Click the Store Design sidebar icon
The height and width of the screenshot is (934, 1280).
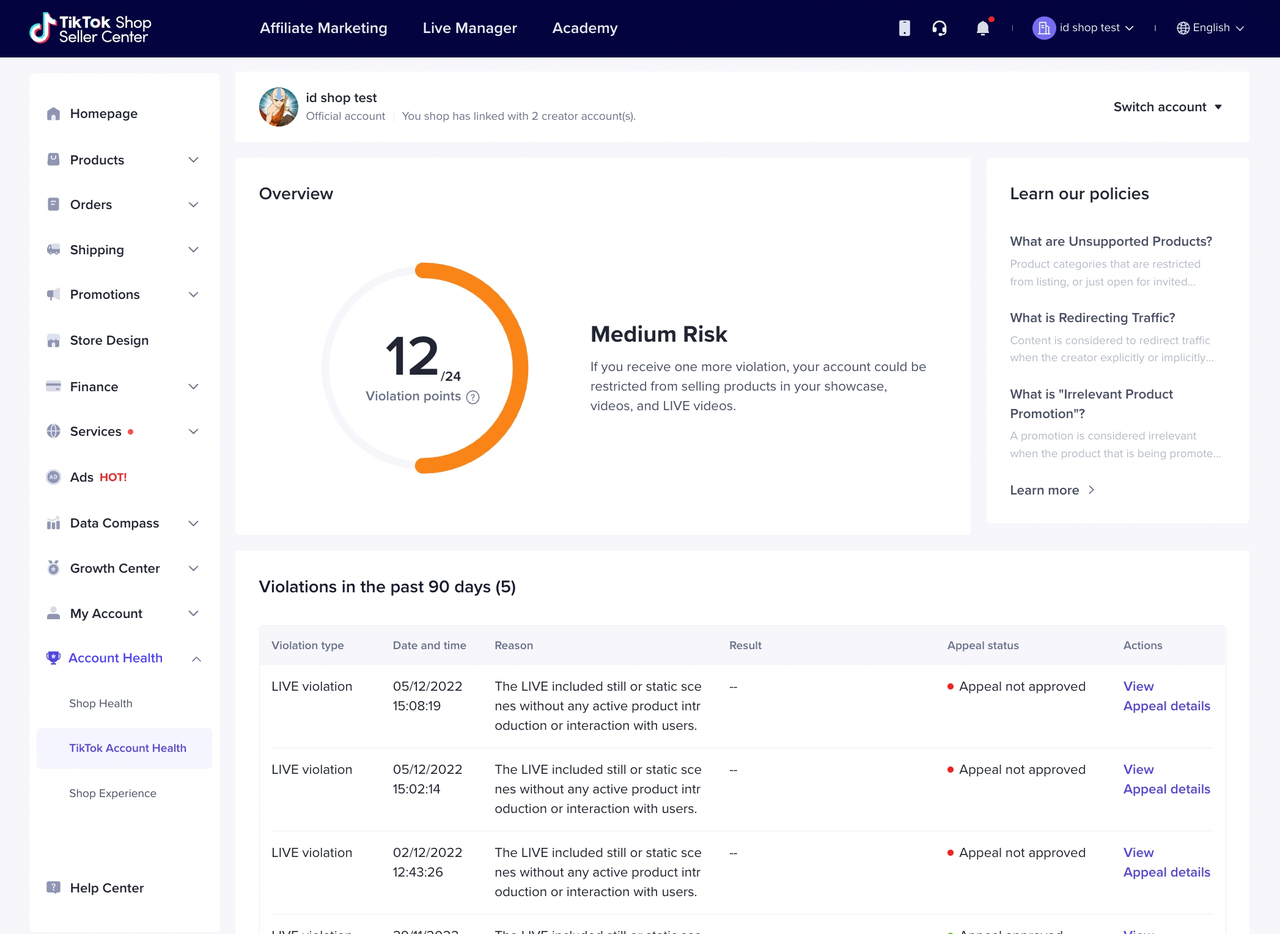(54, 341)
